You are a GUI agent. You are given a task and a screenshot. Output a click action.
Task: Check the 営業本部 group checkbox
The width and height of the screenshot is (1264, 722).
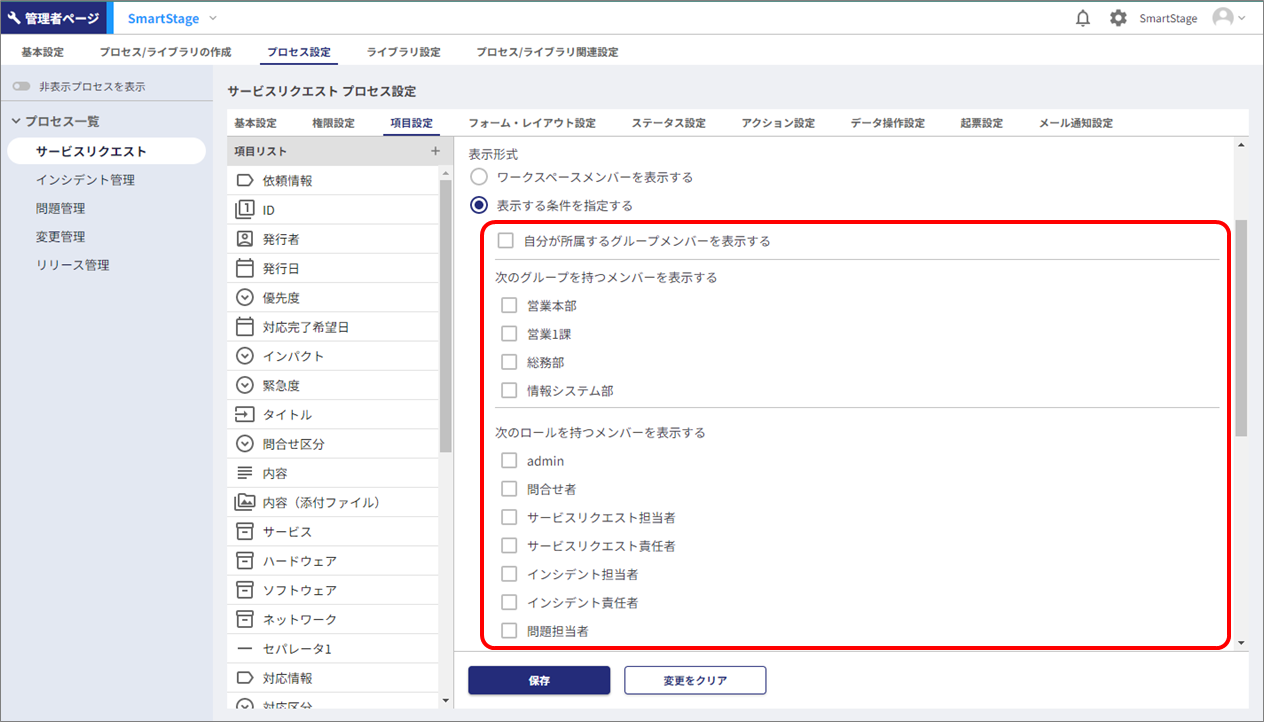click(x=509, y=306)
